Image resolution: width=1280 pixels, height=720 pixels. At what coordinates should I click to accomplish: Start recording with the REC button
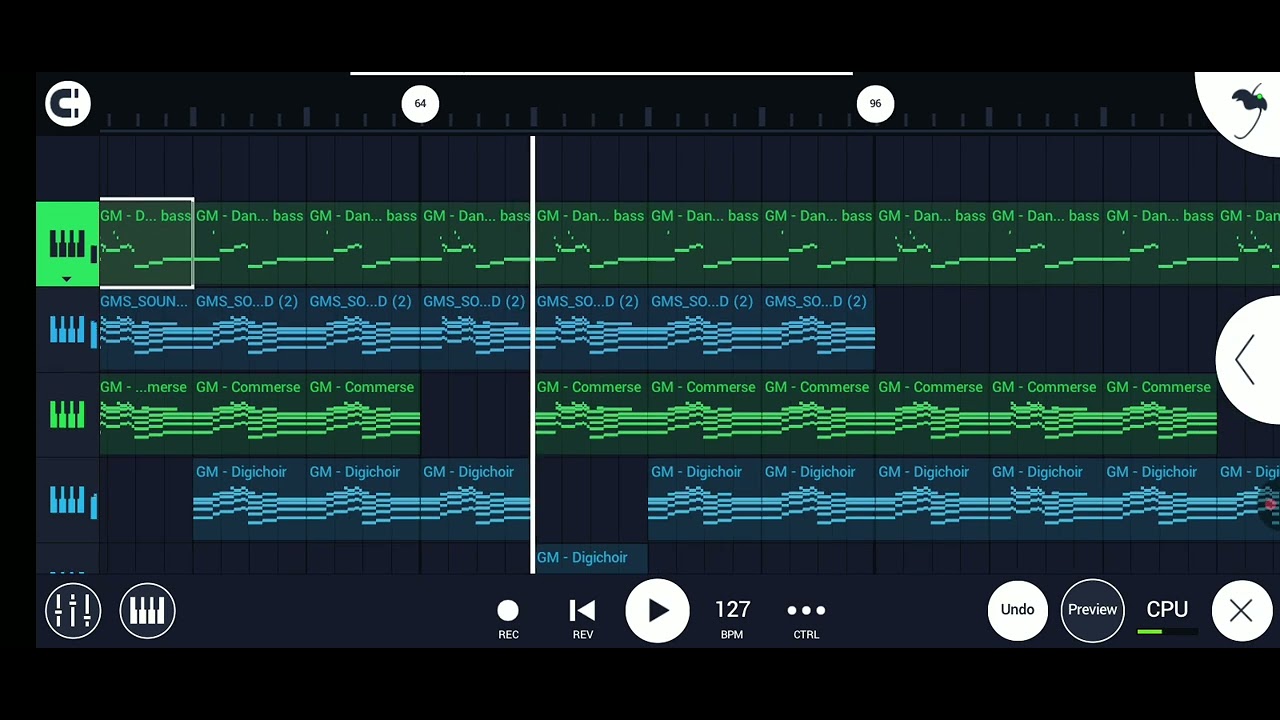pyautogui.click(x=508, y=619)
